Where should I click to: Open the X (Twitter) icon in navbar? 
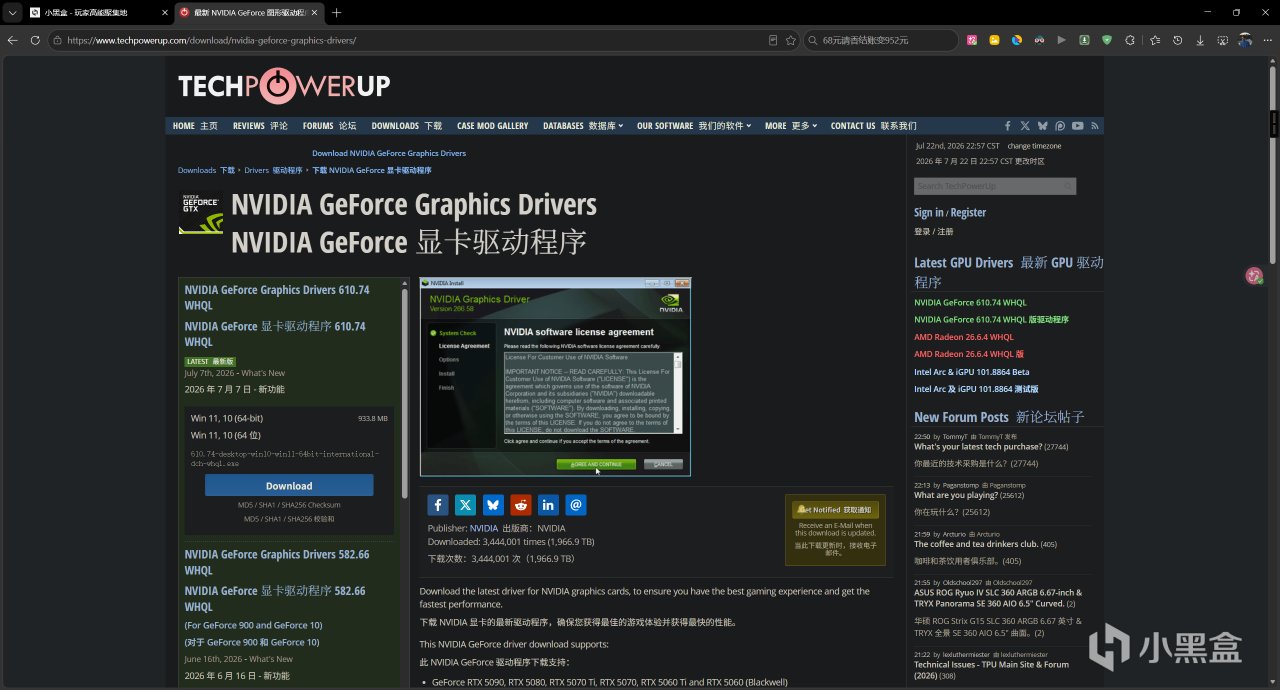[1025, 126]
